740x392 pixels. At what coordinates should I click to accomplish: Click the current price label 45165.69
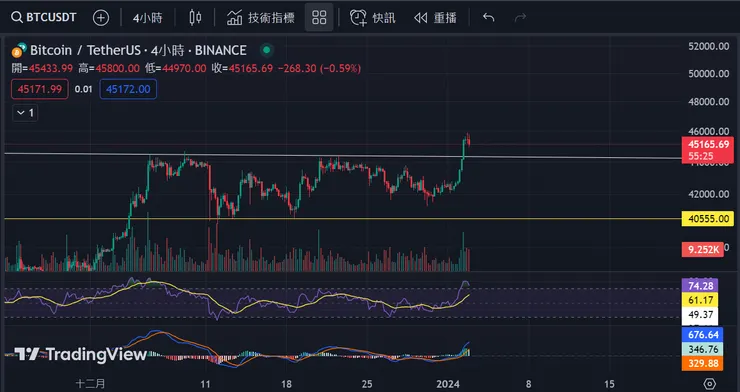tap(708, 144)
